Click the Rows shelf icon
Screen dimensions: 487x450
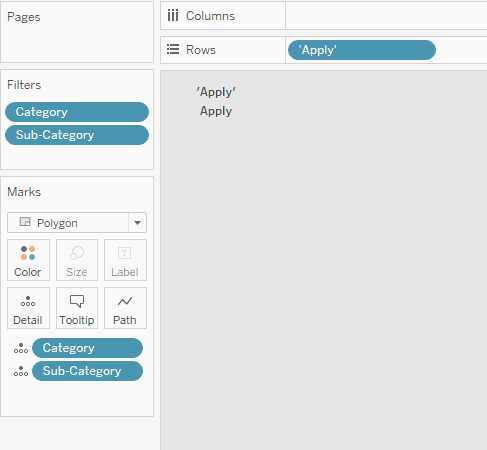(173, 49)
